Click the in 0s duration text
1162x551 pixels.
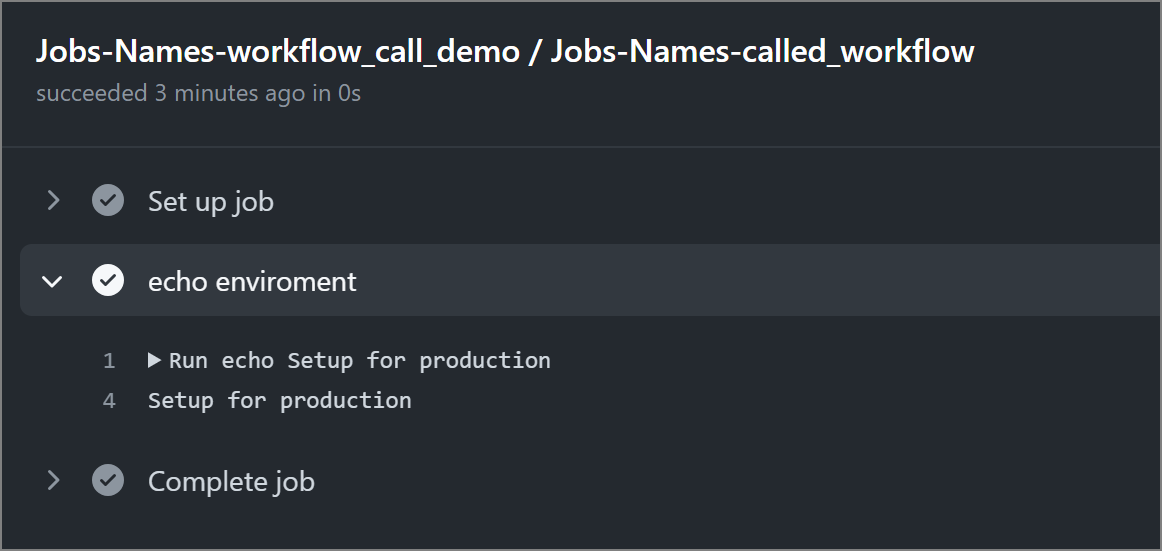[336, 94]
